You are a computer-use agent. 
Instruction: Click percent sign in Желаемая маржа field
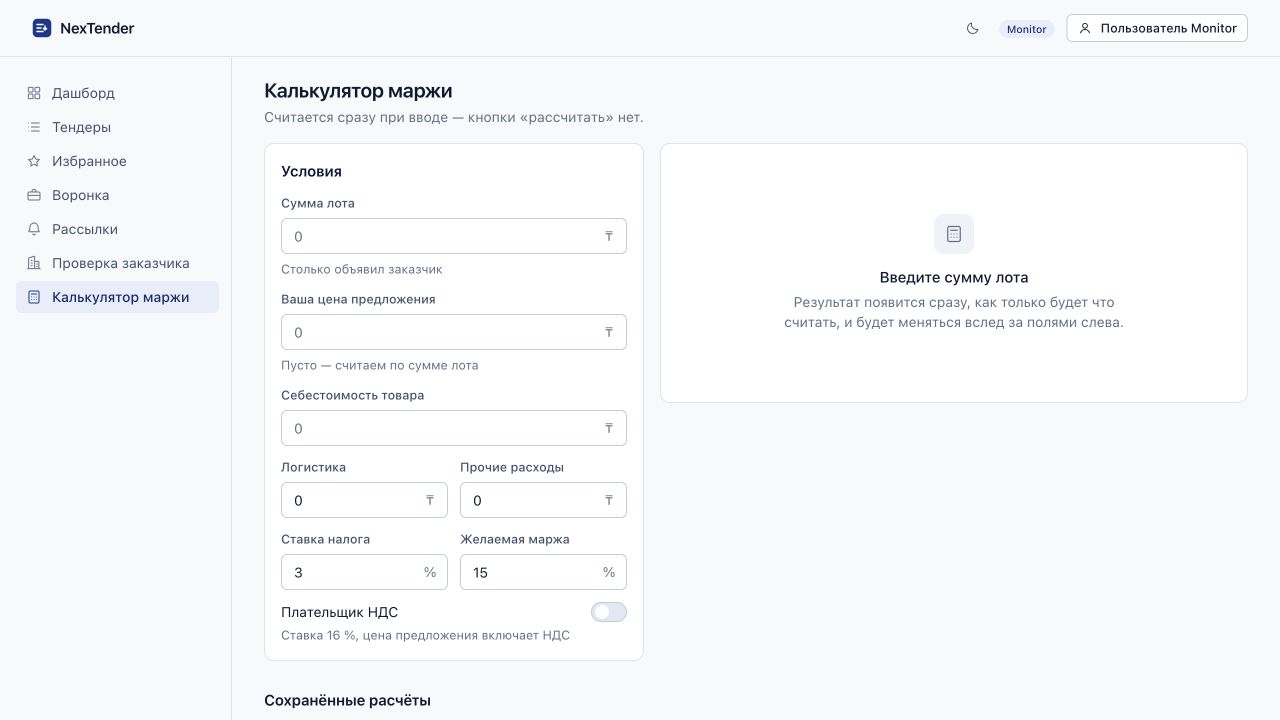click(609, 572)
